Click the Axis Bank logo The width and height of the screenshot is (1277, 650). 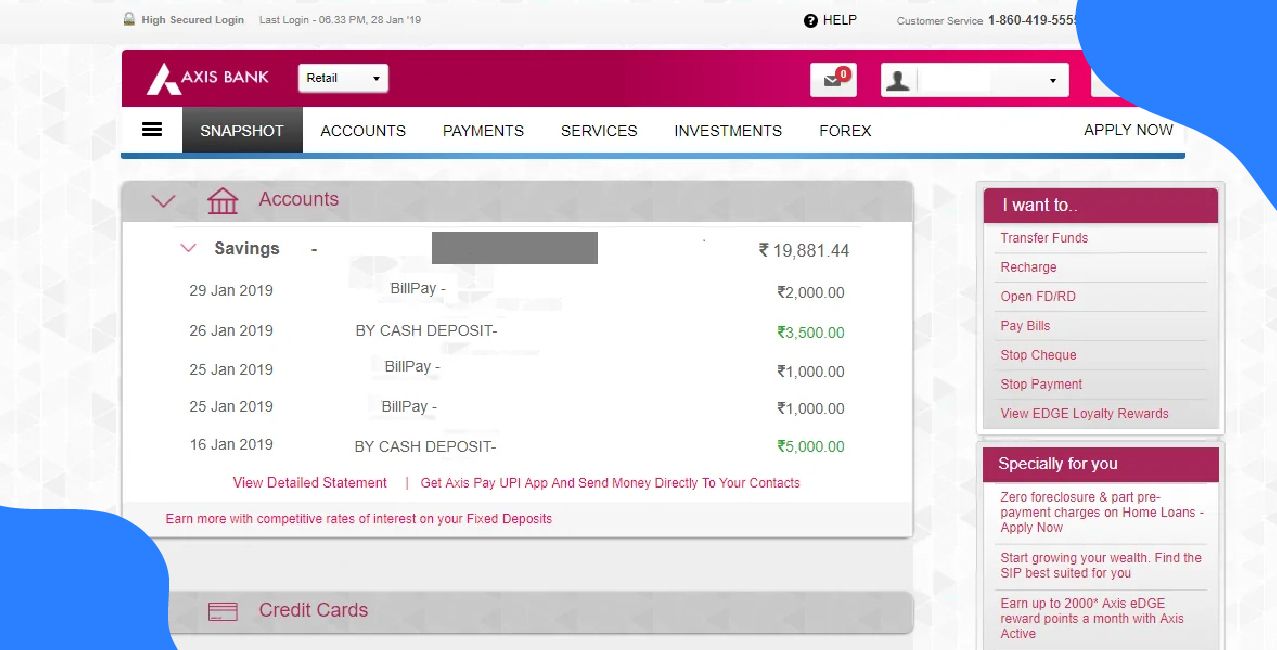click(206, 77)
